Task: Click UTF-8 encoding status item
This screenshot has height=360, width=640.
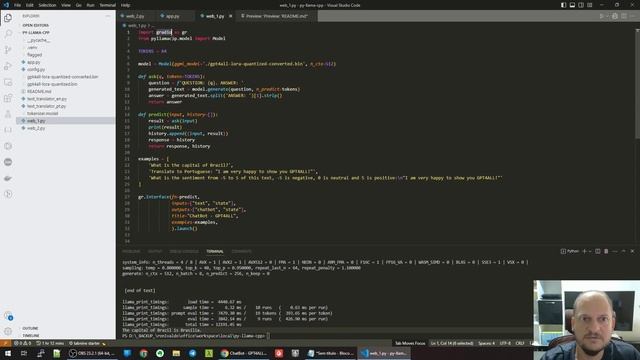Action: [505, 343]
